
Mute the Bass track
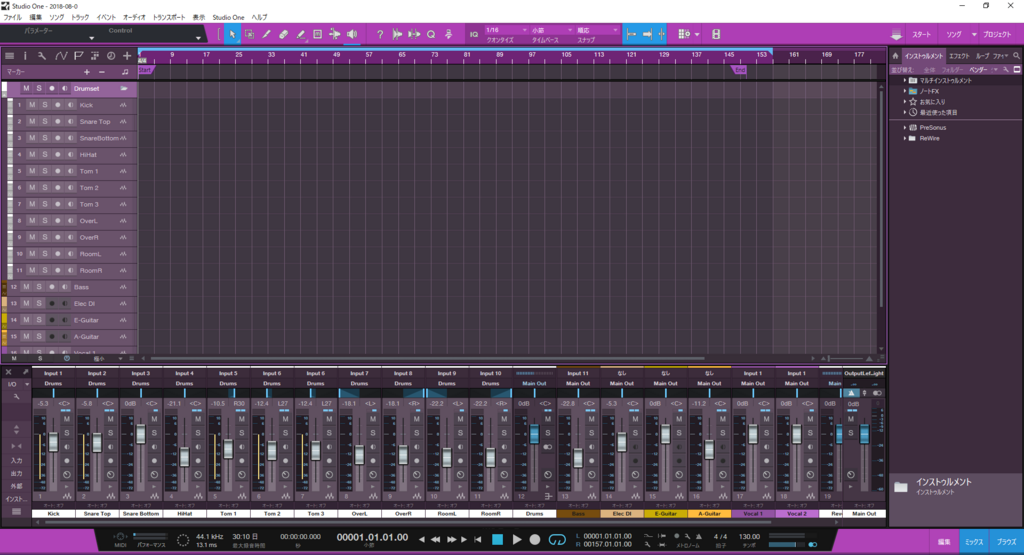26,287
